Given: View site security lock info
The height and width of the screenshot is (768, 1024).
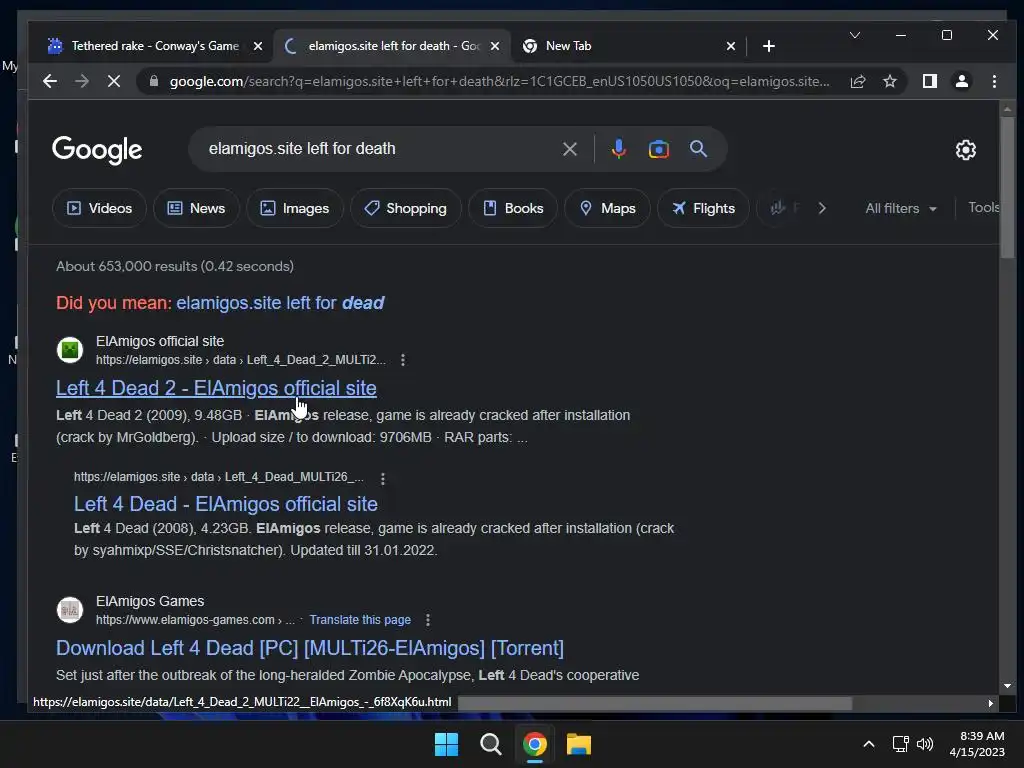Looking at the screenshot, I should (154, 81).
